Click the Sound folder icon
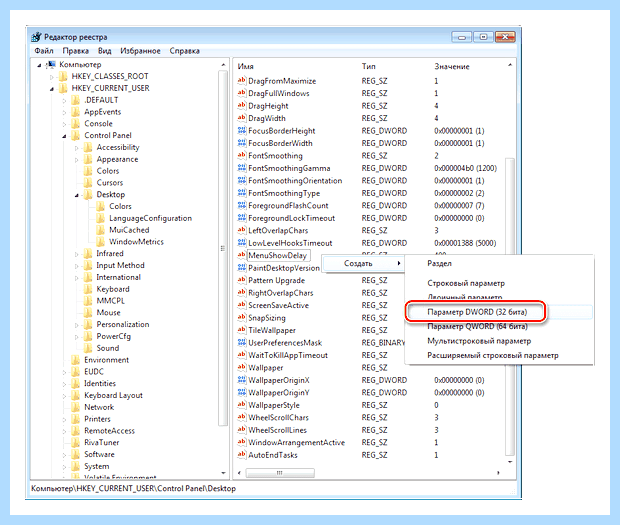This screenshot has width=620, height=525. (88, 348)
